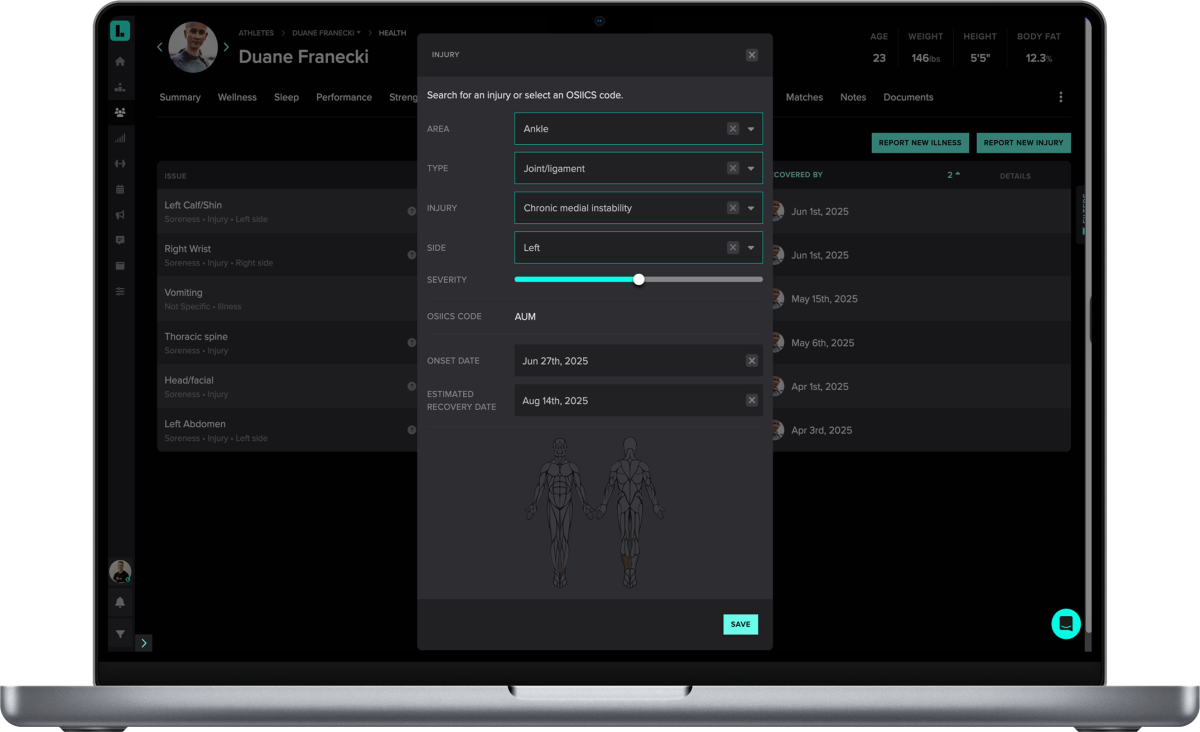Switch to the Performance tab
The width and height of the screenshot is (1200, 732).
pyautogui.click(x=344, y=97)
